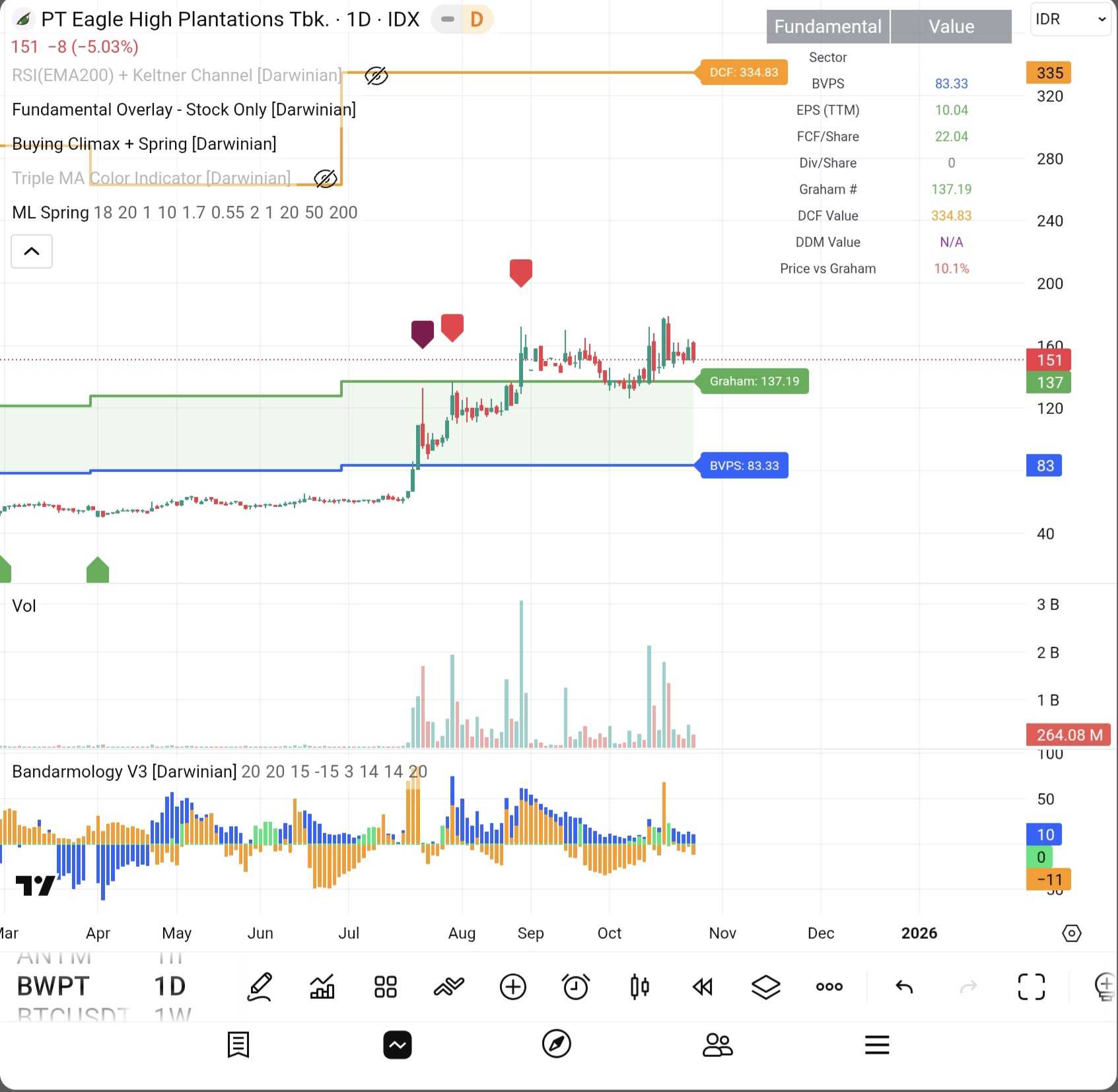Click the 264.08 M volume tag
1118x1092 pixels.
pyautogui.click(x=1068, y=735)
